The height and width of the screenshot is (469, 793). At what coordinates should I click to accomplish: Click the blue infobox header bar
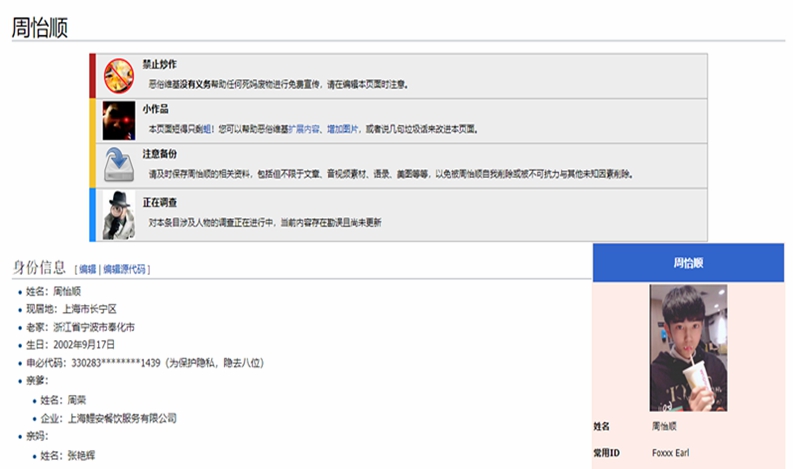pos(688,263)
